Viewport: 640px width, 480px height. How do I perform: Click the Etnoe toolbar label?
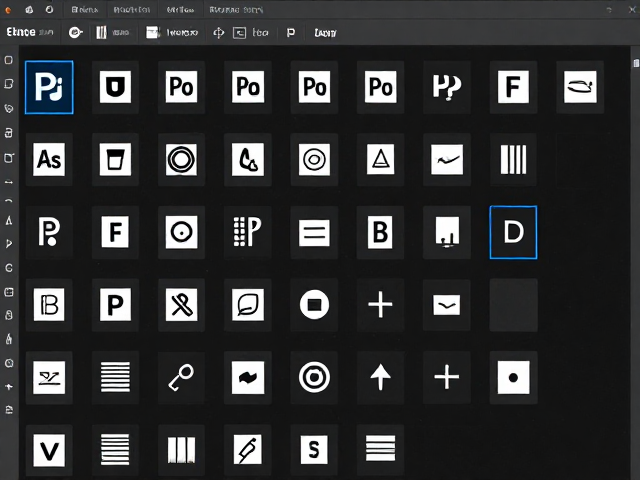pos(21,32)
